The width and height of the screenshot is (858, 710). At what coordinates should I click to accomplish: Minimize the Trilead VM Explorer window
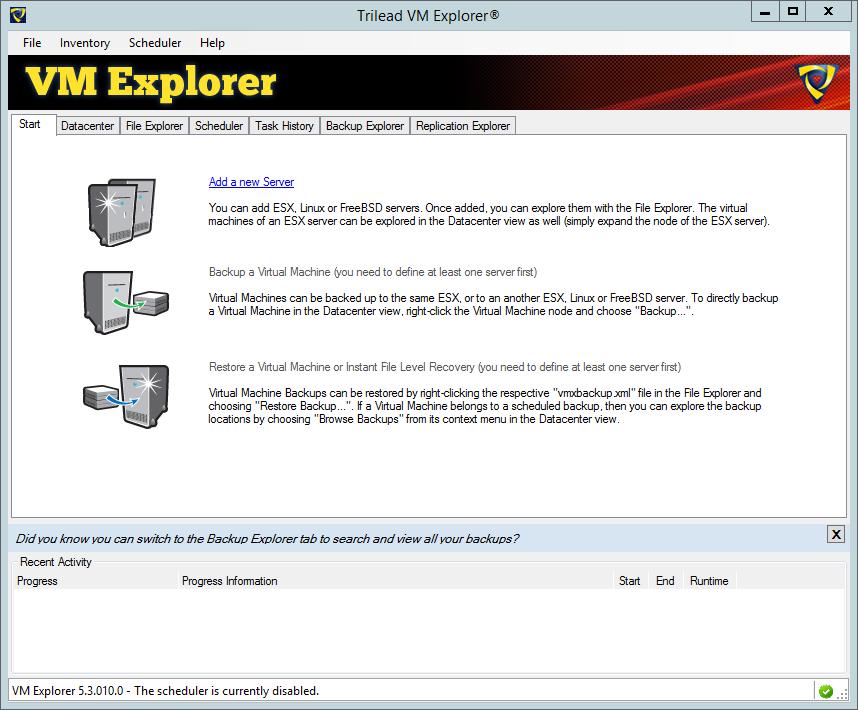[765, 12]
